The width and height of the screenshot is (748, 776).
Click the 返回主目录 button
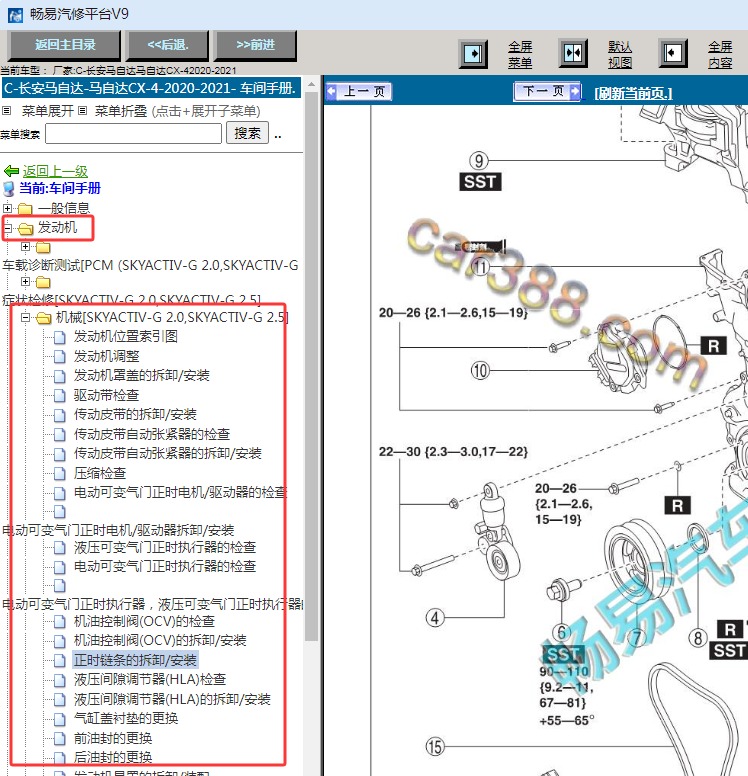click(x=65, y=45)
